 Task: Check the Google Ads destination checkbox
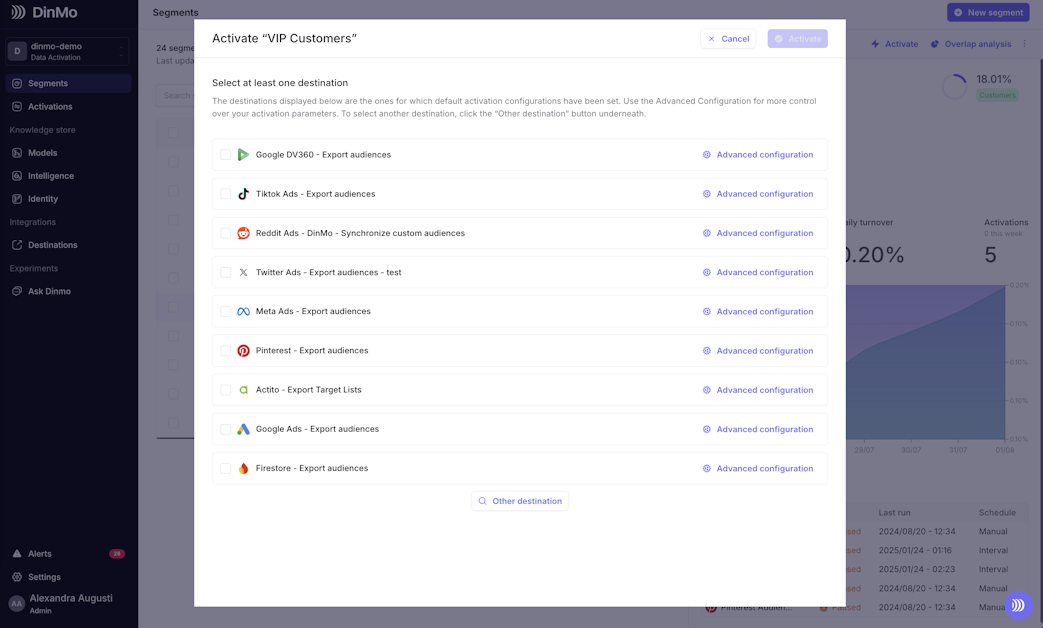point(225,429)
